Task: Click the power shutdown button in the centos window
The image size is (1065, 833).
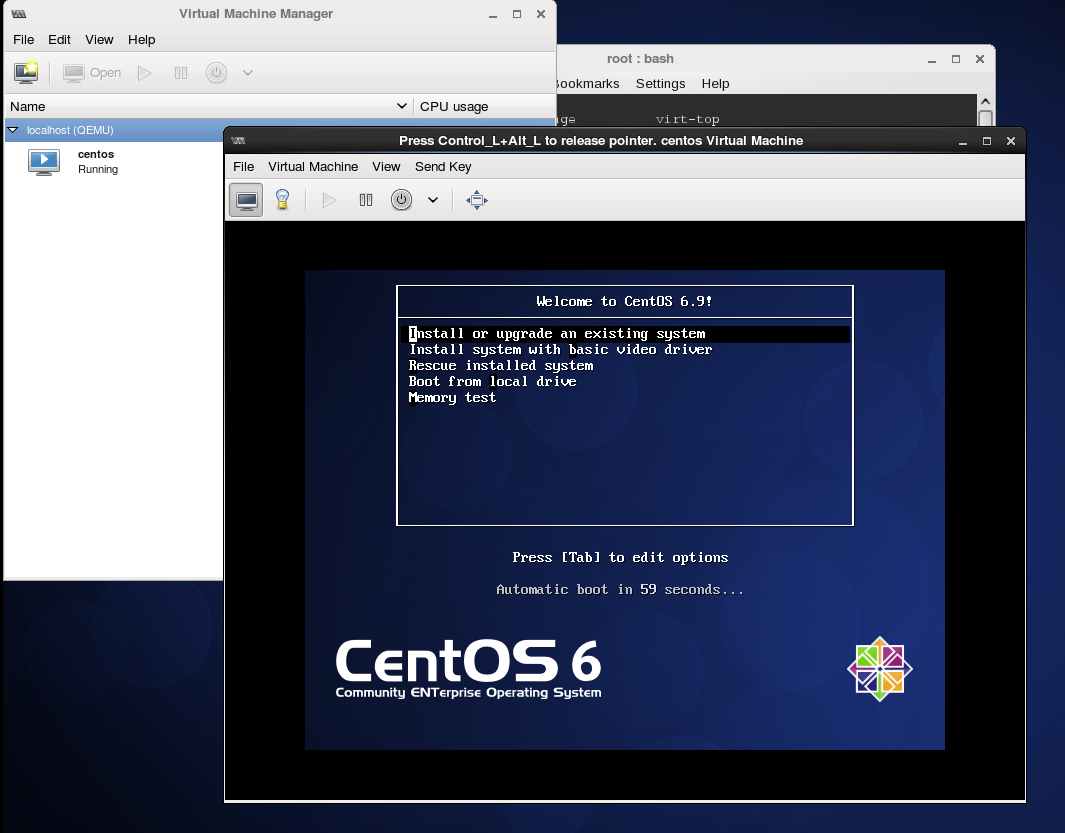Action: (x=401, y=200)
